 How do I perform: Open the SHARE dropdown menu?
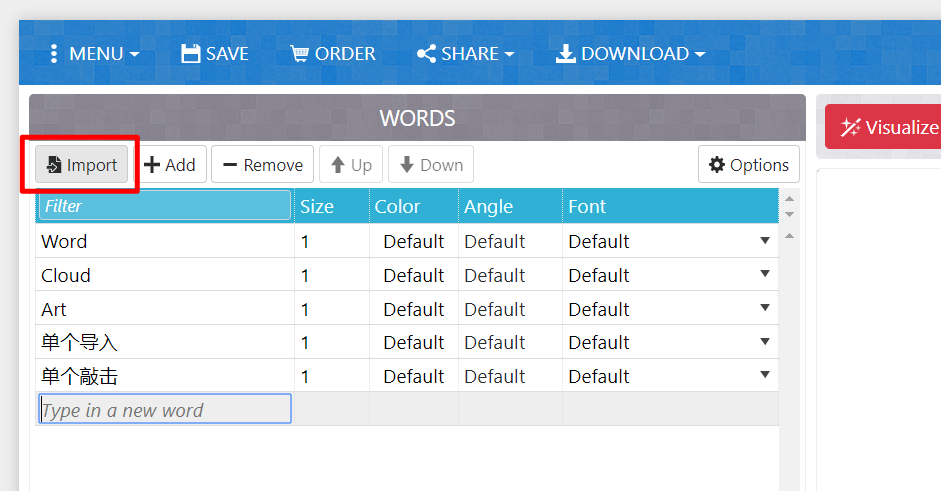[x=466, y=53]
